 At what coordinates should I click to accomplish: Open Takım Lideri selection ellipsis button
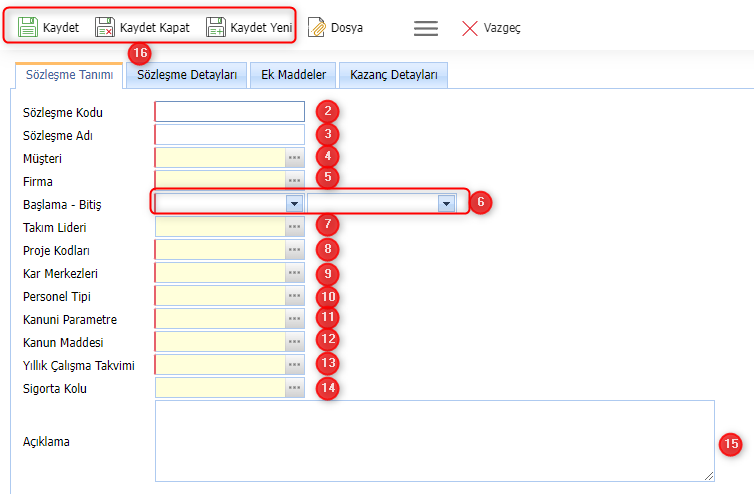click(295, 227)
